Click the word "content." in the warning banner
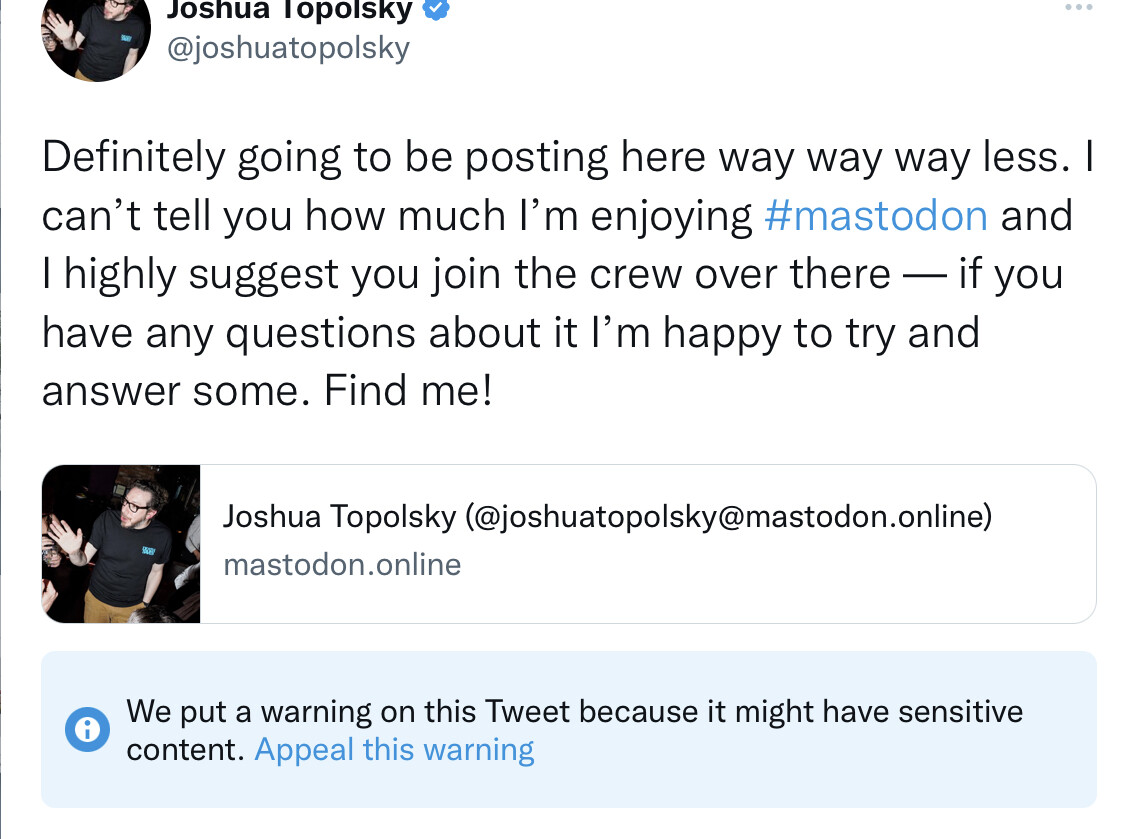Screen dimensions: 1136x839 click(x=185, y=750)
